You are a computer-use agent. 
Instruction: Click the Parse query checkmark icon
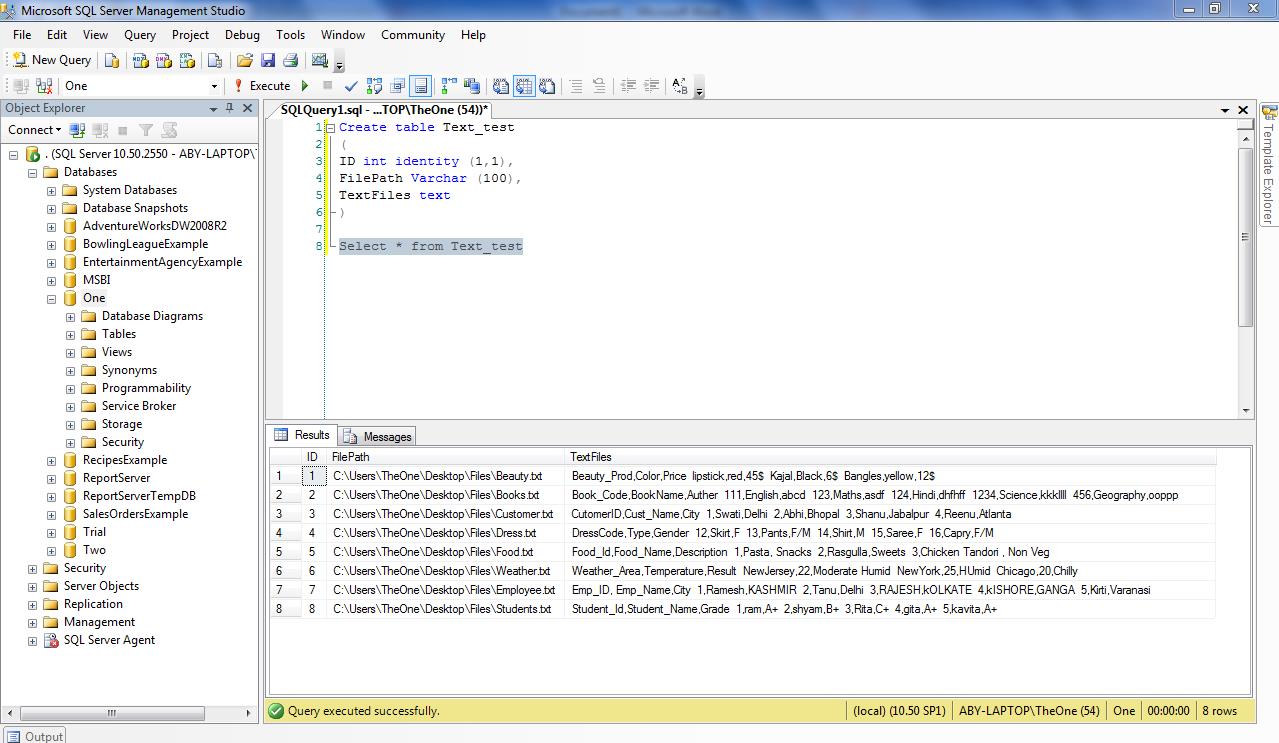tap(351, 86)
